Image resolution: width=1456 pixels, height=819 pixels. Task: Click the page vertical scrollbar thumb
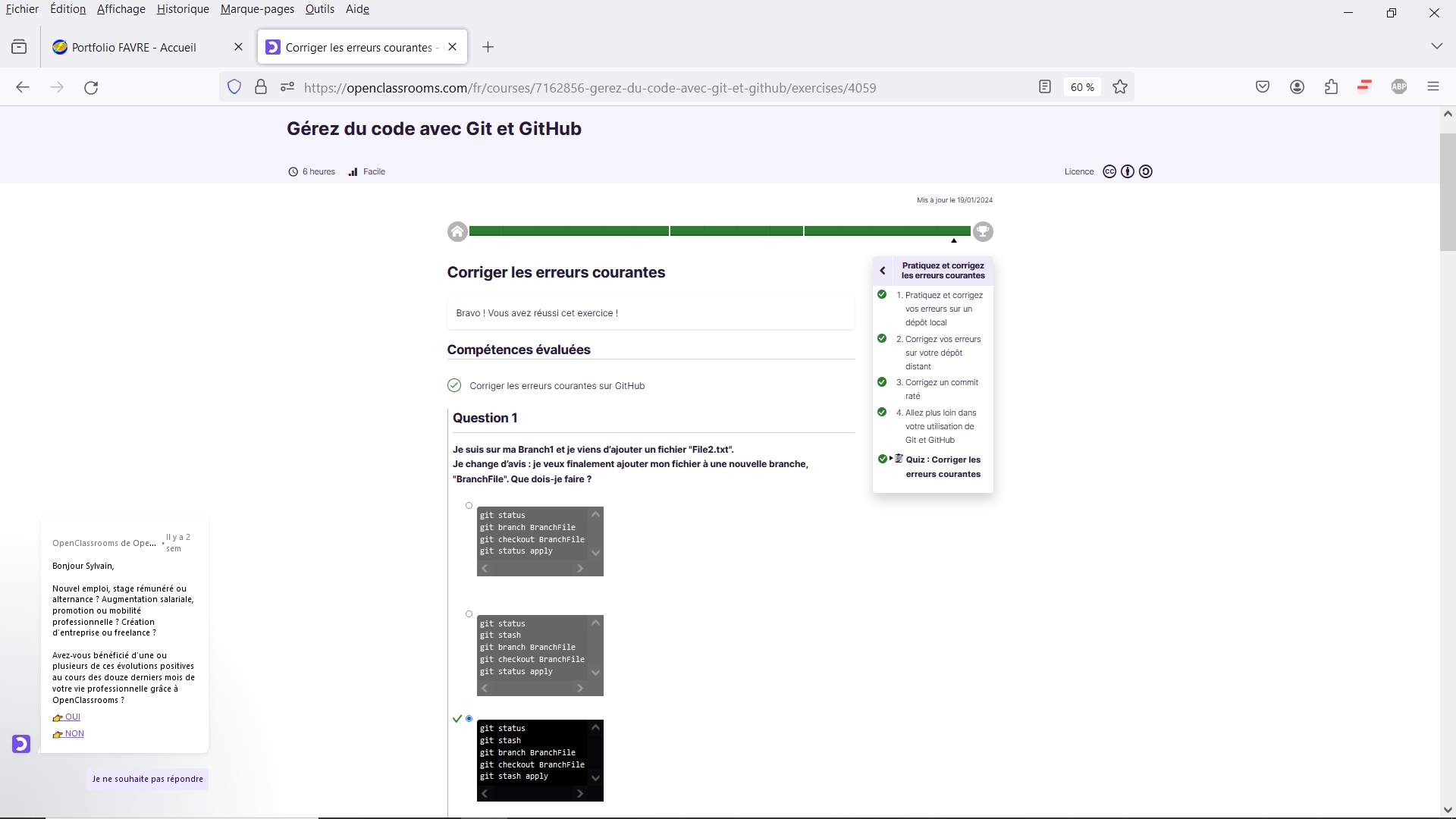(1448, 192)
